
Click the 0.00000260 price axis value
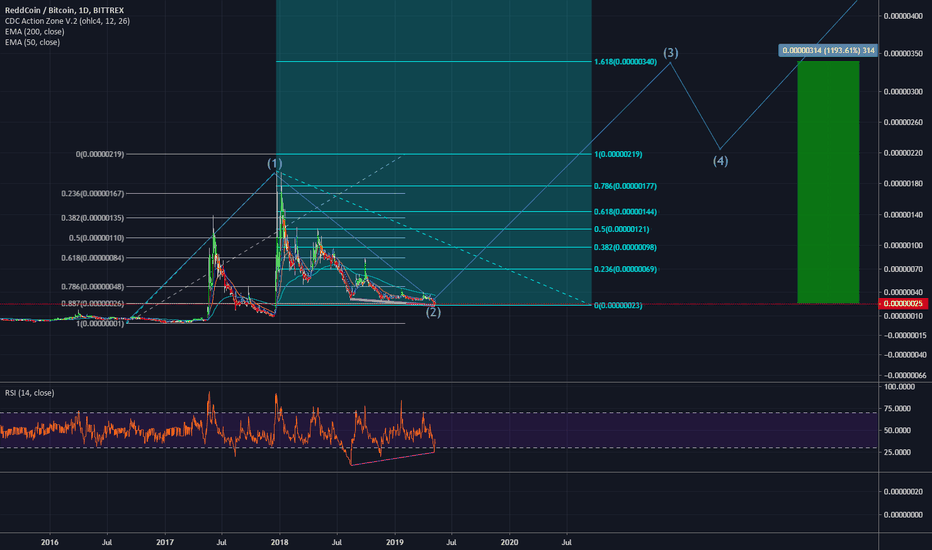[x=903, y=122]
